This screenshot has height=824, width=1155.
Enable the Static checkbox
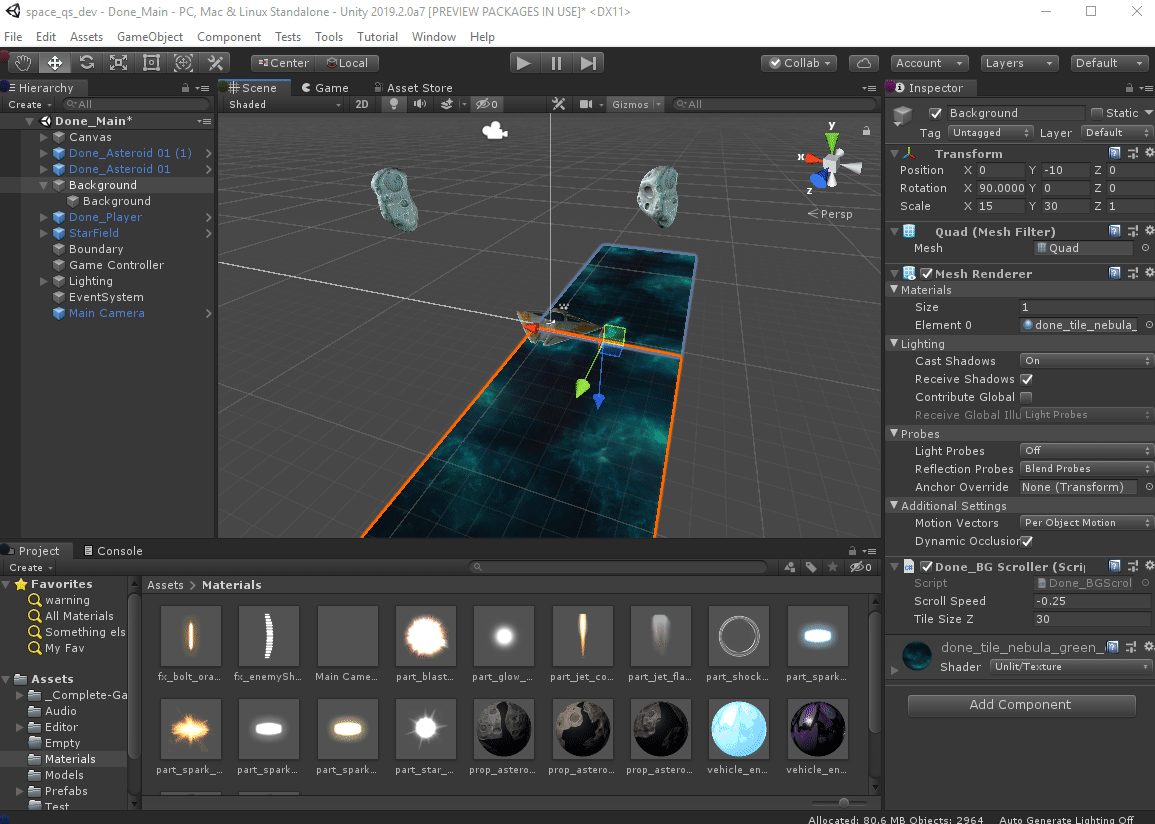pos(1097,113)
